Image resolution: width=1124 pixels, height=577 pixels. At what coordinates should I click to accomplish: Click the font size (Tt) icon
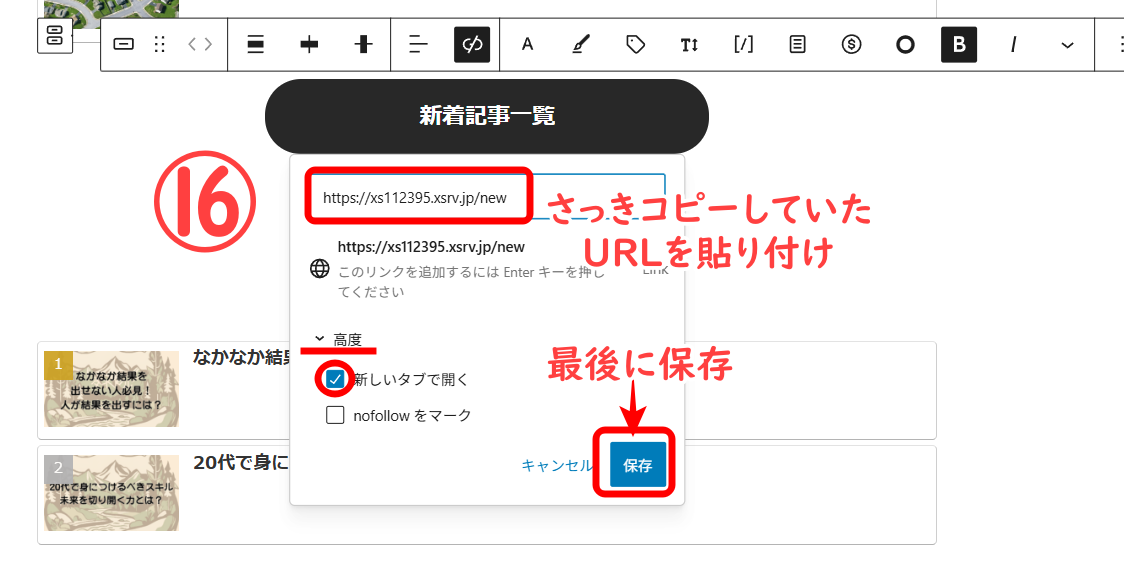coord(689,45)
